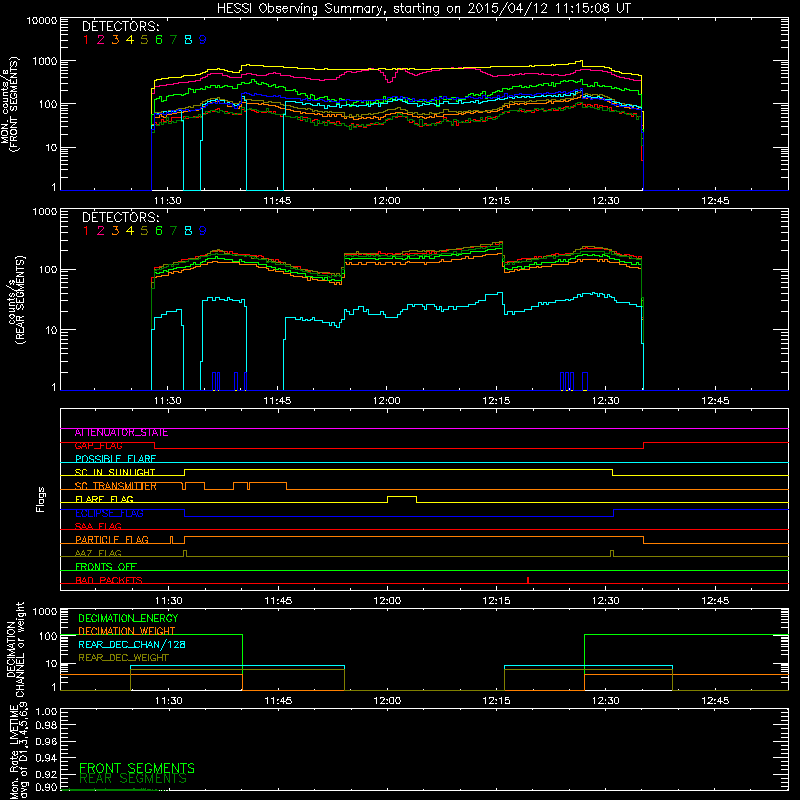Screen dimensions: 800x800
Task: Click the counts/s REAR SEGMENTS axis title
Action: tap(16, 300)
